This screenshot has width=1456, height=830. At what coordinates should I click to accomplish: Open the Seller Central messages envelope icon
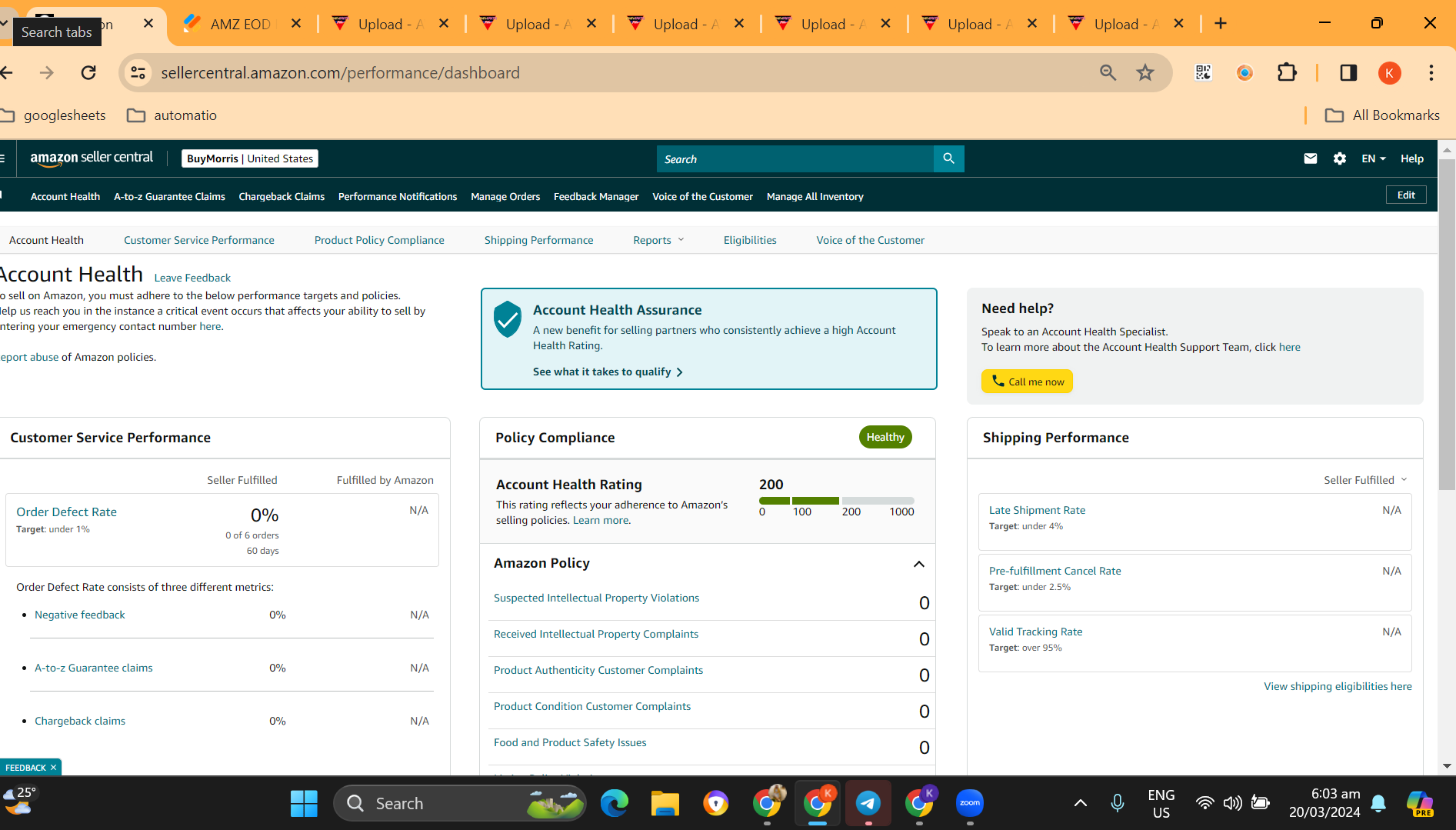pyautogui.click(x=1311, y=158)
